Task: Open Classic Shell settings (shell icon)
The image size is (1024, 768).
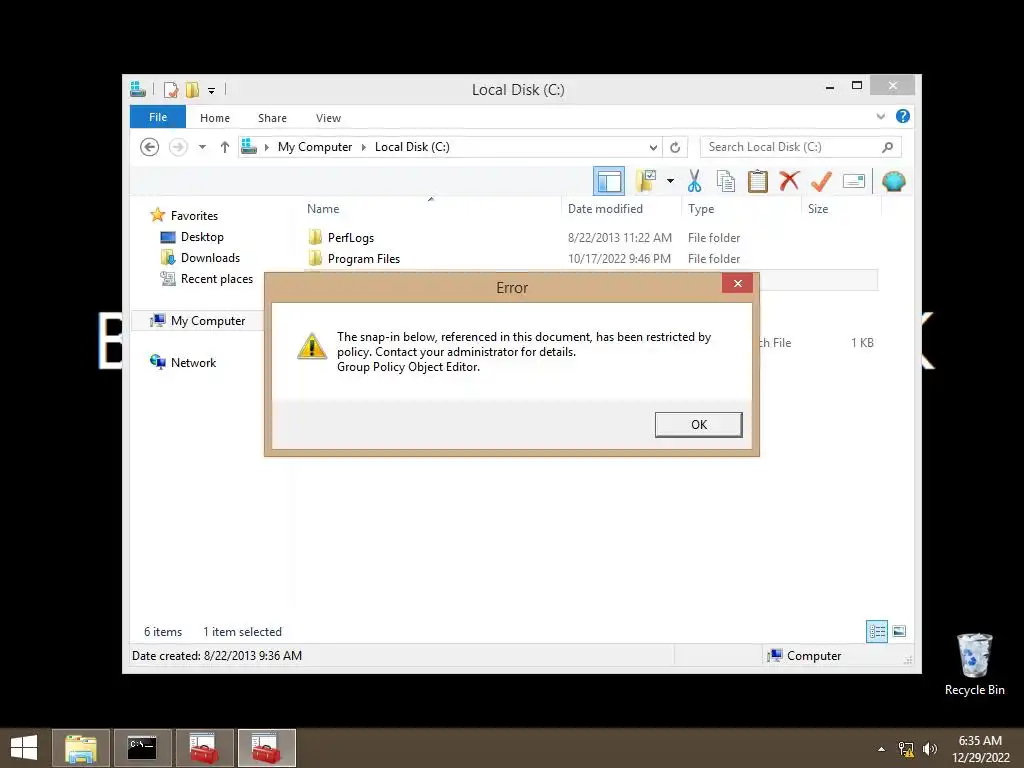Action: [893, 181]
